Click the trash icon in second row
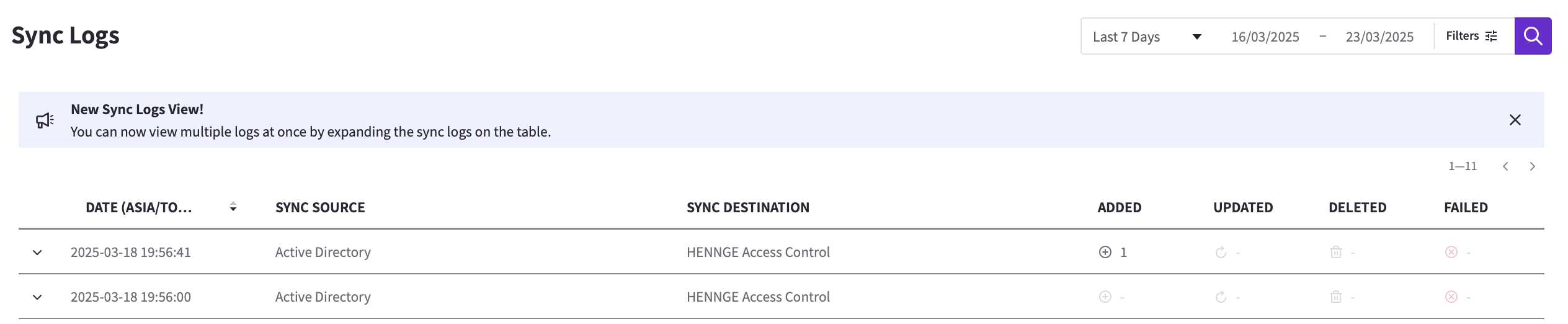 1335,297
